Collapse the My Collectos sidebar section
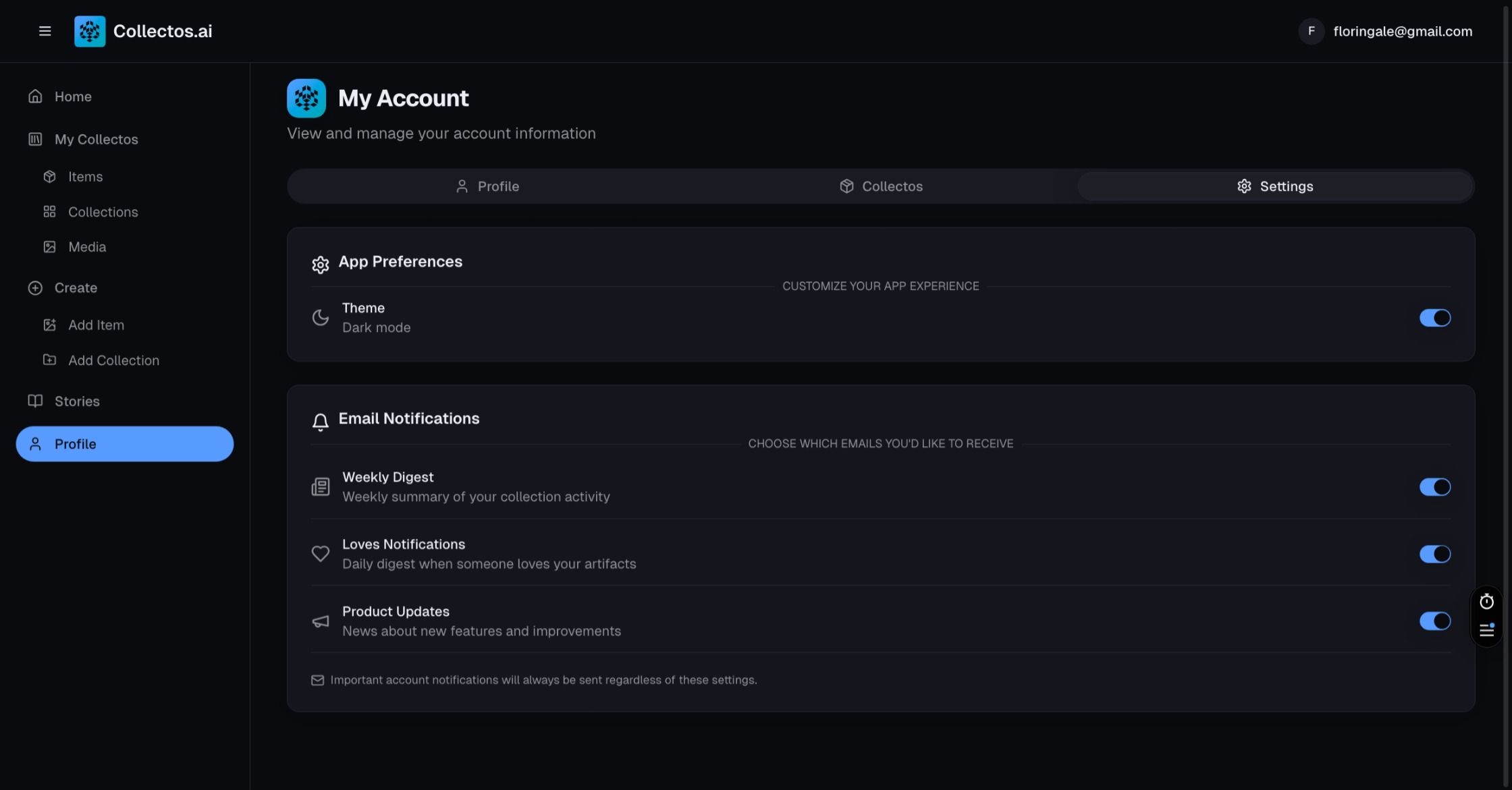 click(x=96, y=140)
